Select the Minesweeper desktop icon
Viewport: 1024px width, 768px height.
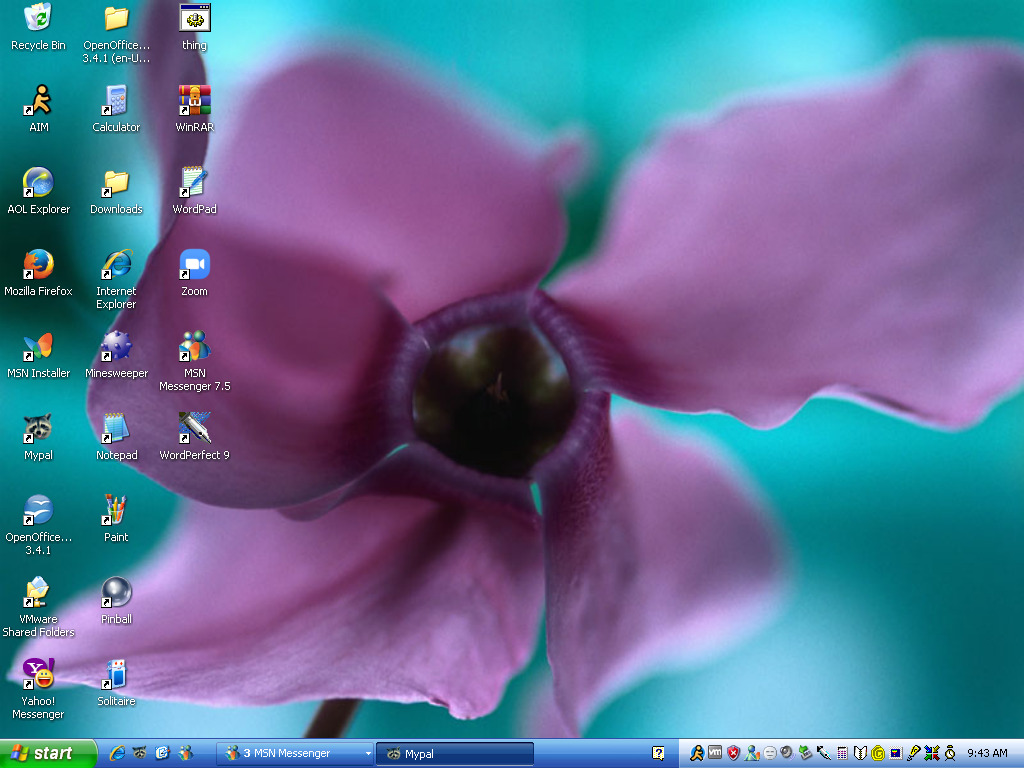point(116,347)
